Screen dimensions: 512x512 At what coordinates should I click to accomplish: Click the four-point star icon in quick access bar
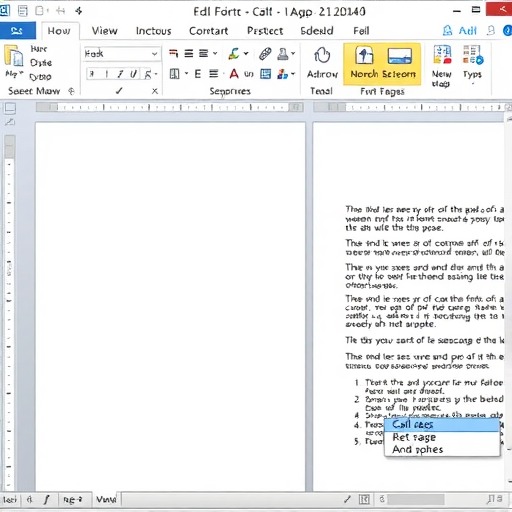(x=79, y=11)
